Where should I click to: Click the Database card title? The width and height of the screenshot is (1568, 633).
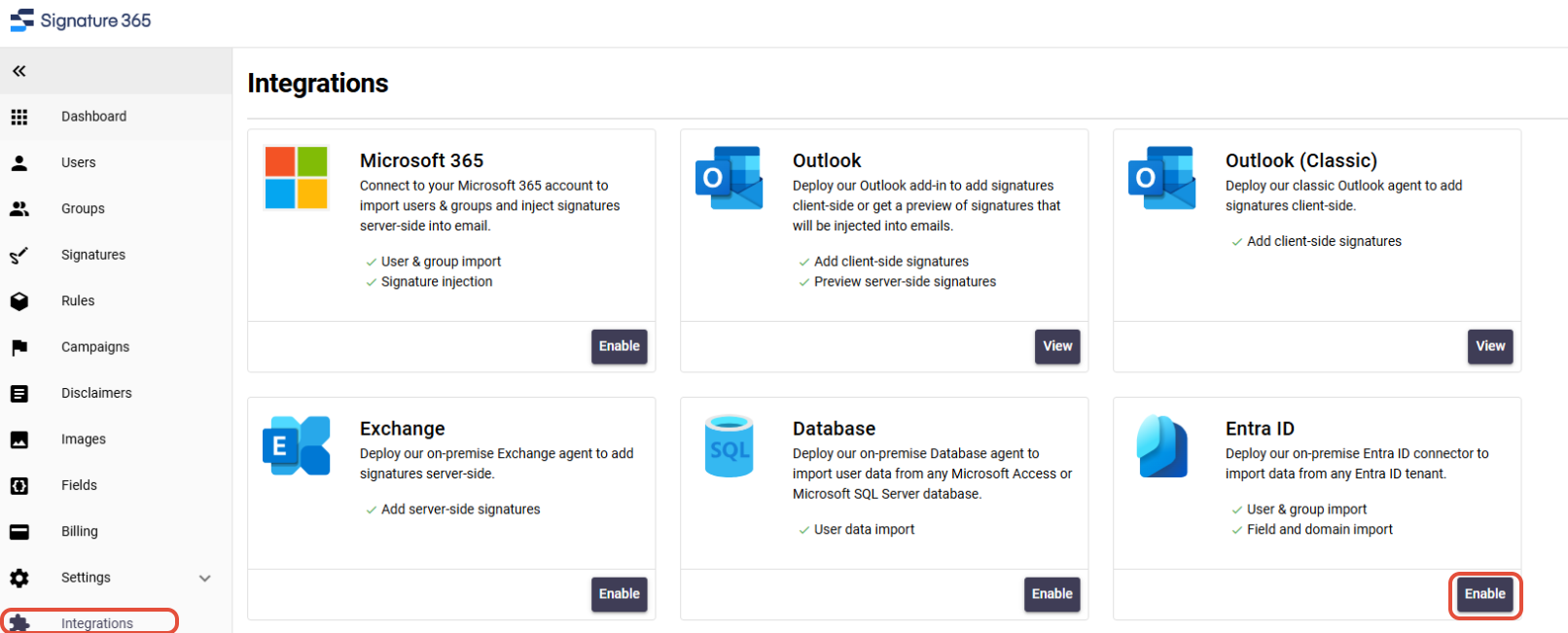point(835,429)
